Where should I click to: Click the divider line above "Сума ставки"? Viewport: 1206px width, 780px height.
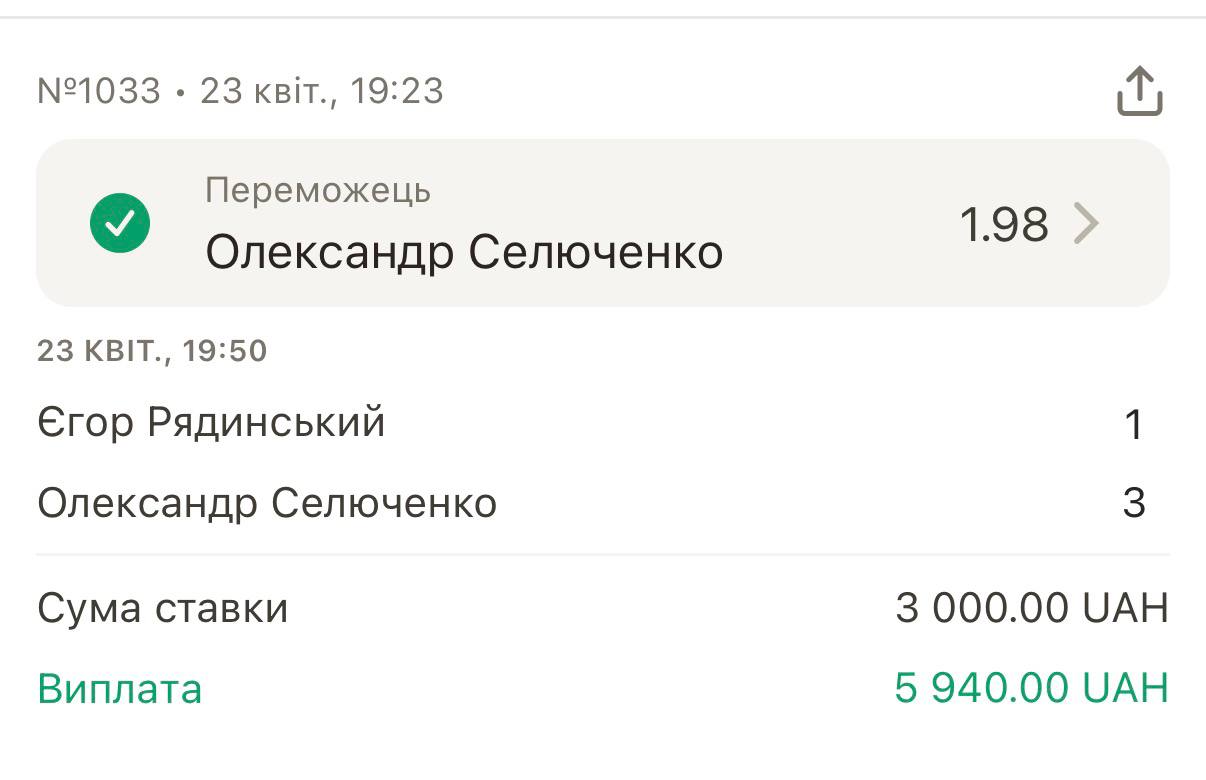[x=603, y=554]
